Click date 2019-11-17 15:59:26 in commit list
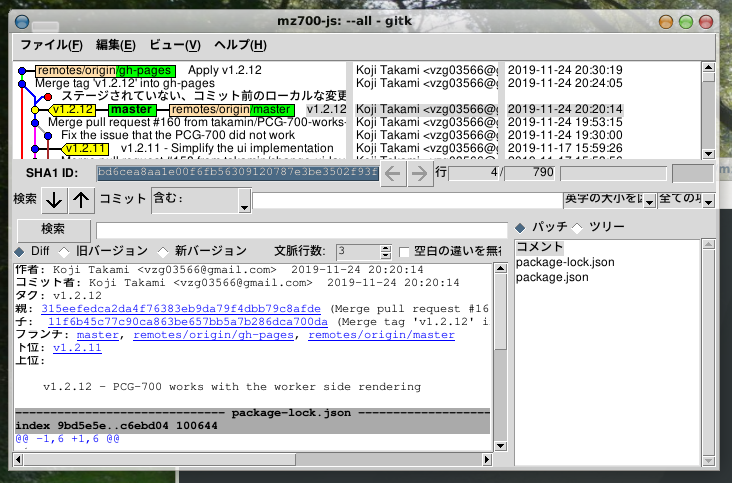This screenshot has width=732, height=483. (x=565, y=148)
